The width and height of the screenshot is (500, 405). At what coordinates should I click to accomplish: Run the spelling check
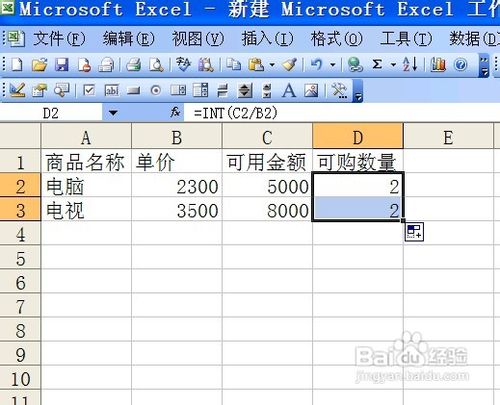click(x=183, y=64)
